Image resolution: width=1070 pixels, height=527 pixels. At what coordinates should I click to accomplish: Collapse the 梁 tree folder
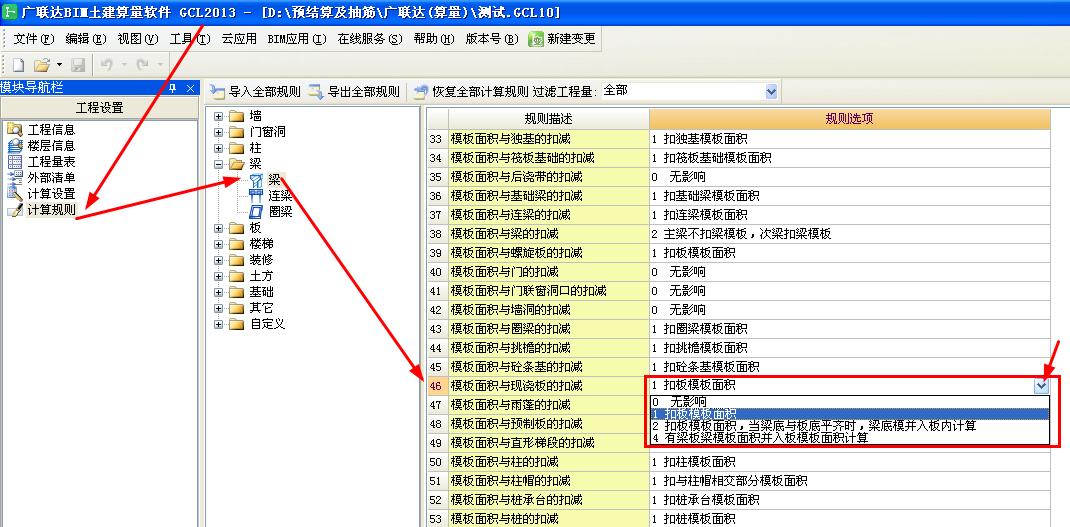(218, 164)
